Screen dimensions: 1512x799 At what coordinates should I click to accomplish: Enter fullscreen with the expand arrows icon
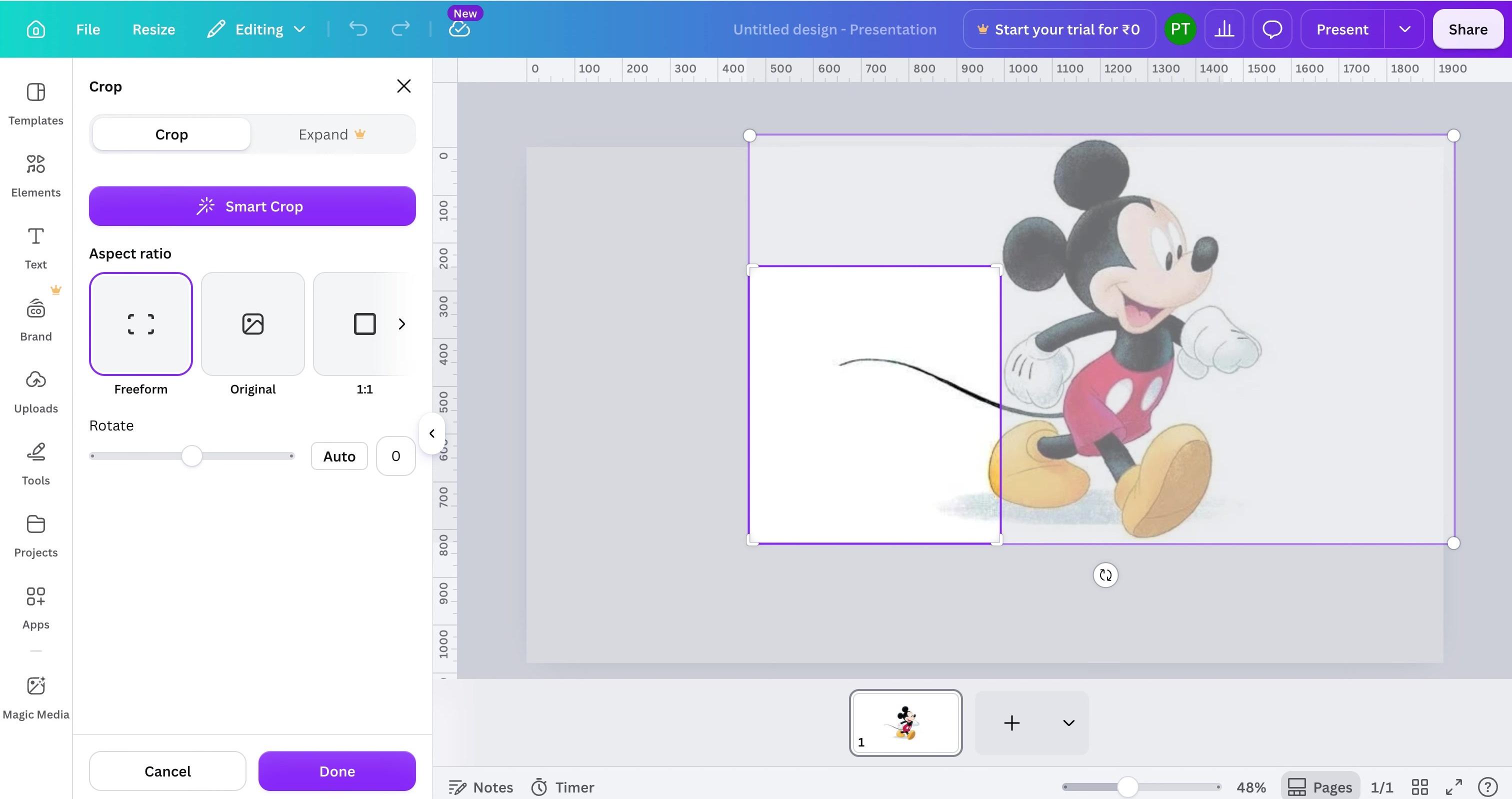[1454, 786]
